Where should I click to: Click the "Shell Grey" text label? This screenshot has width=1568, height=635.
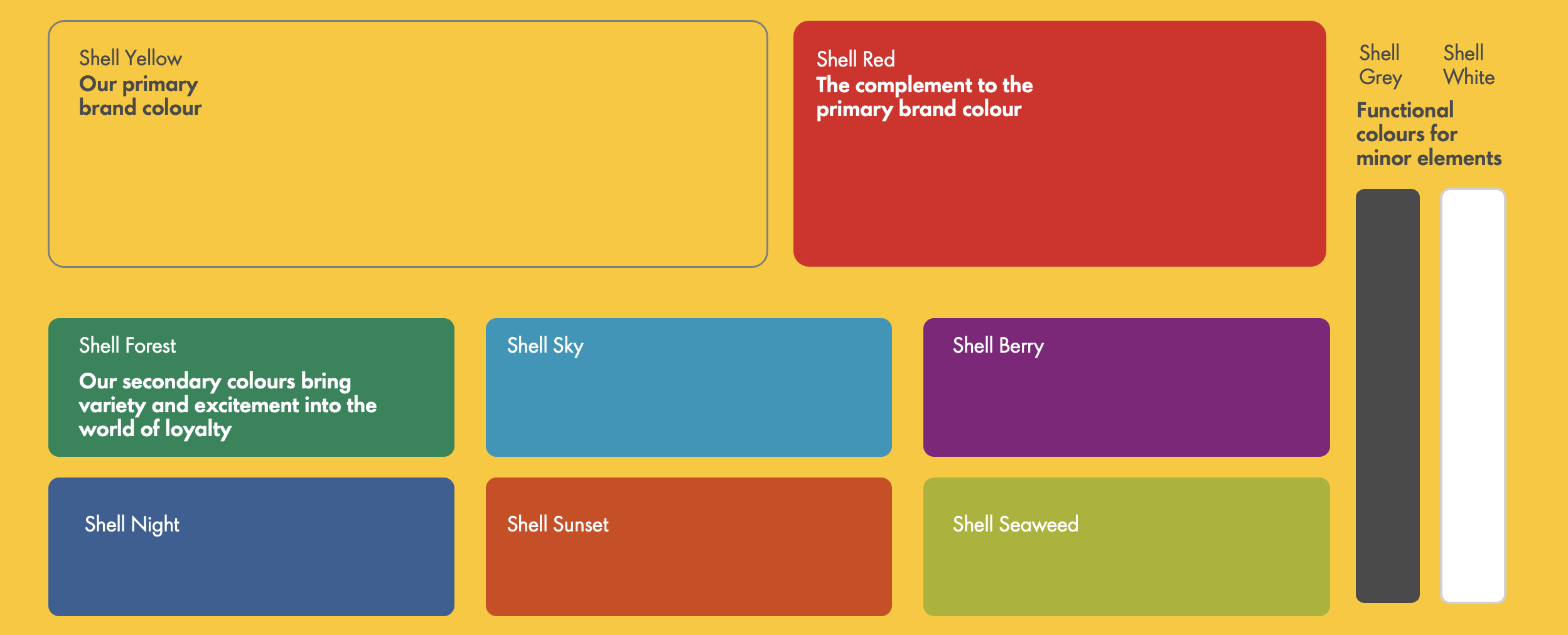click(1380, 65)
